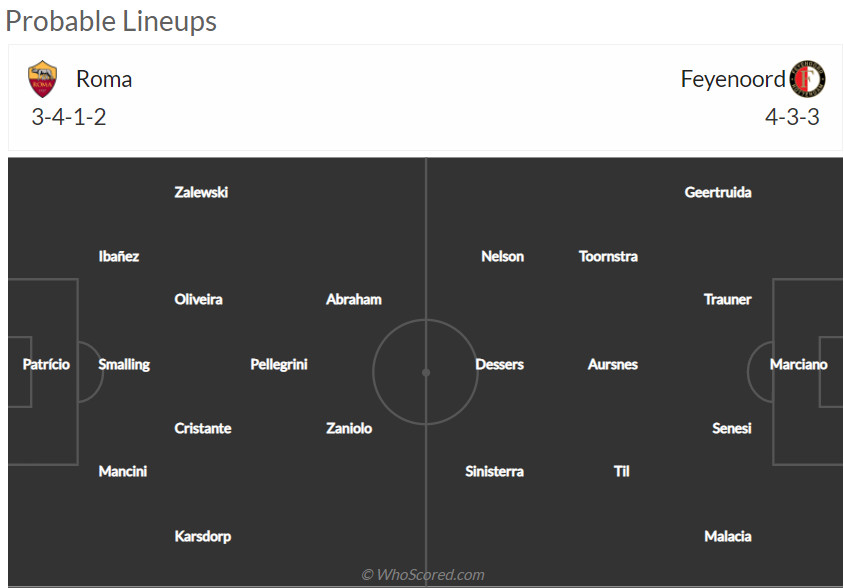
Task: Click the Roma club crest icon
Action: (43, 79)
